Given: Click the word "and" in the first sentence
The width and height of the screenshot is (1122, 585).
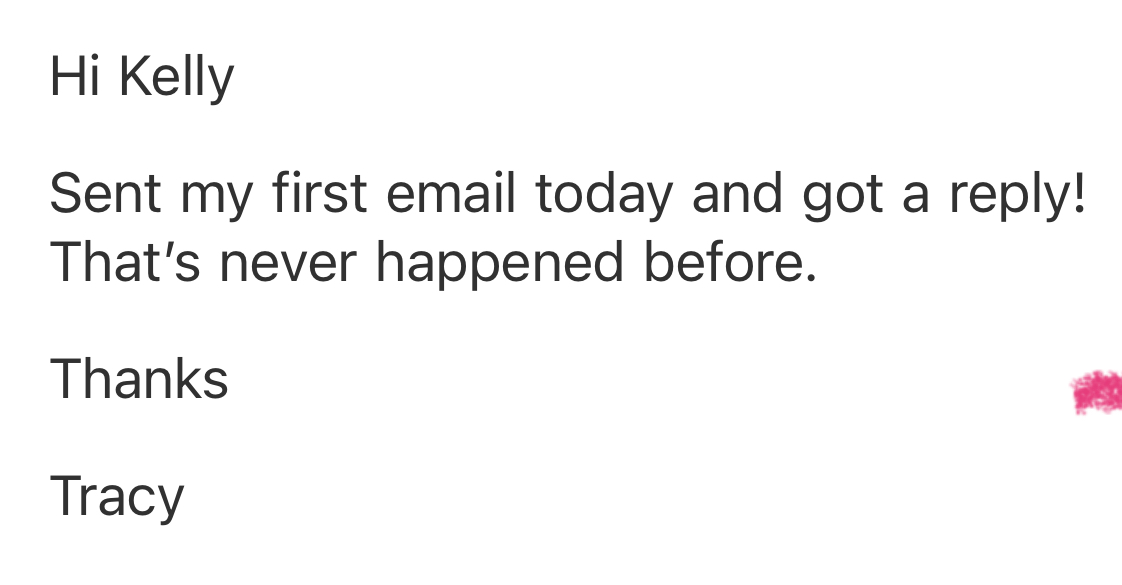Looking at the screenshot, I should point(734,193).
